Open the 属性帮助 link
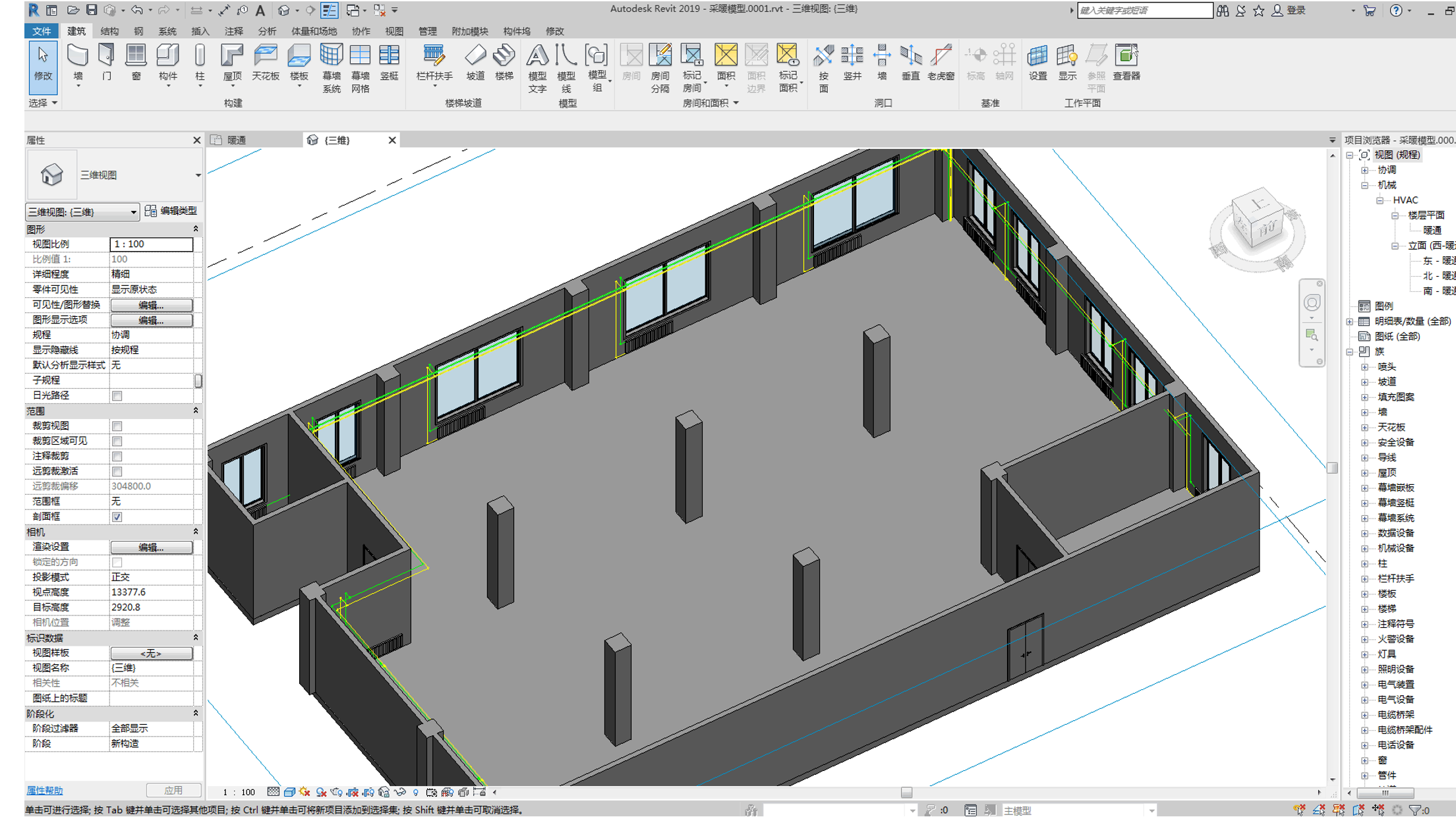The height and width of the screenshot is (819, 1456). pos(45,791)
